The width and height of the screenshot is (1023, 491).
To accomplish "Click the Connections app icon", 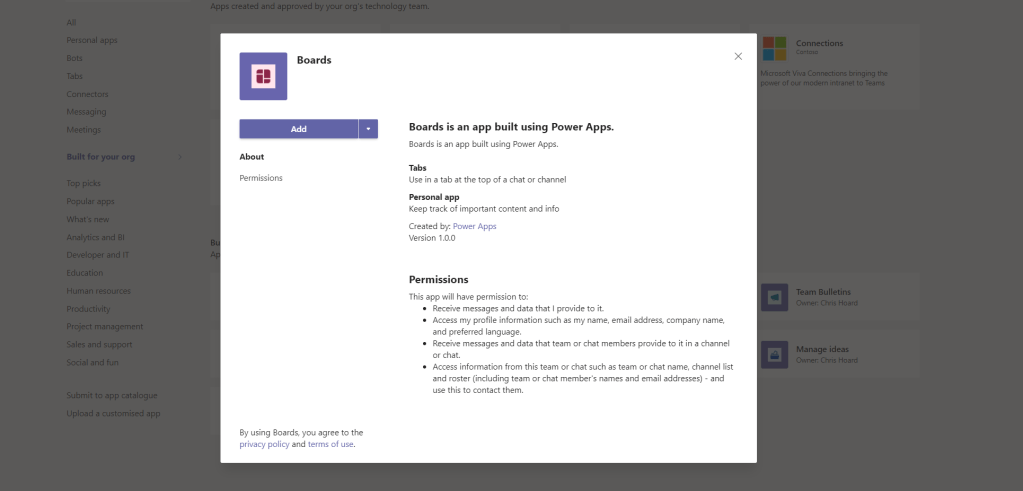I will (774, 48).
